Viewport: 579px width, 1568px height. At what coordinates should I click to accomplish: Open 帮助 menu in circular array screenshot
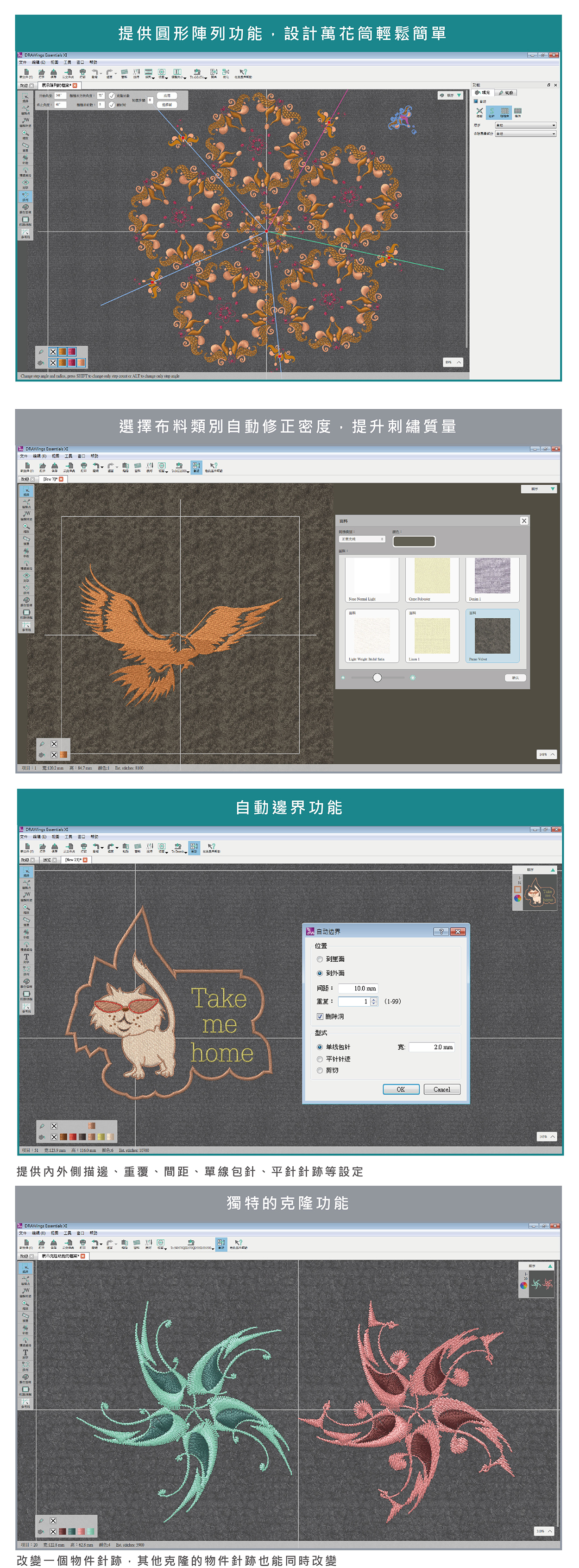pos(94,62)
